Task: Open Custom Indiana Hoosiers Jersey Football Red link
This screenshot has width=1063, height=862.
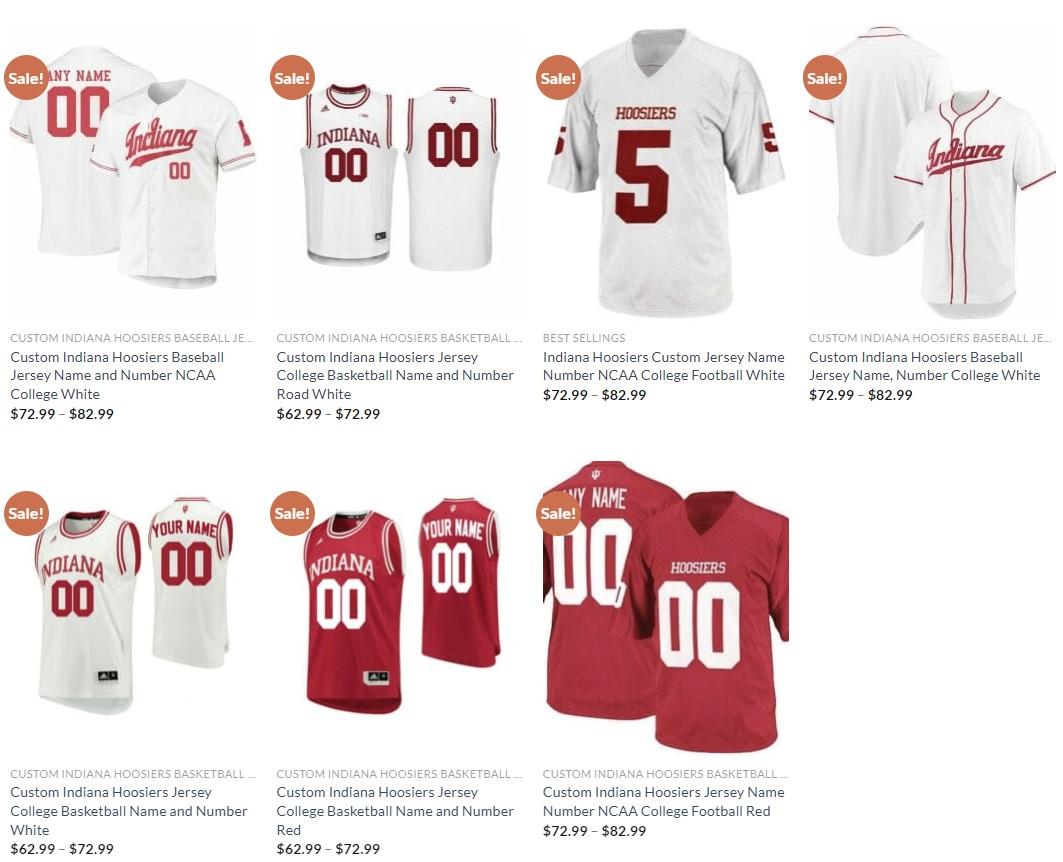Action: pos(664,801)
